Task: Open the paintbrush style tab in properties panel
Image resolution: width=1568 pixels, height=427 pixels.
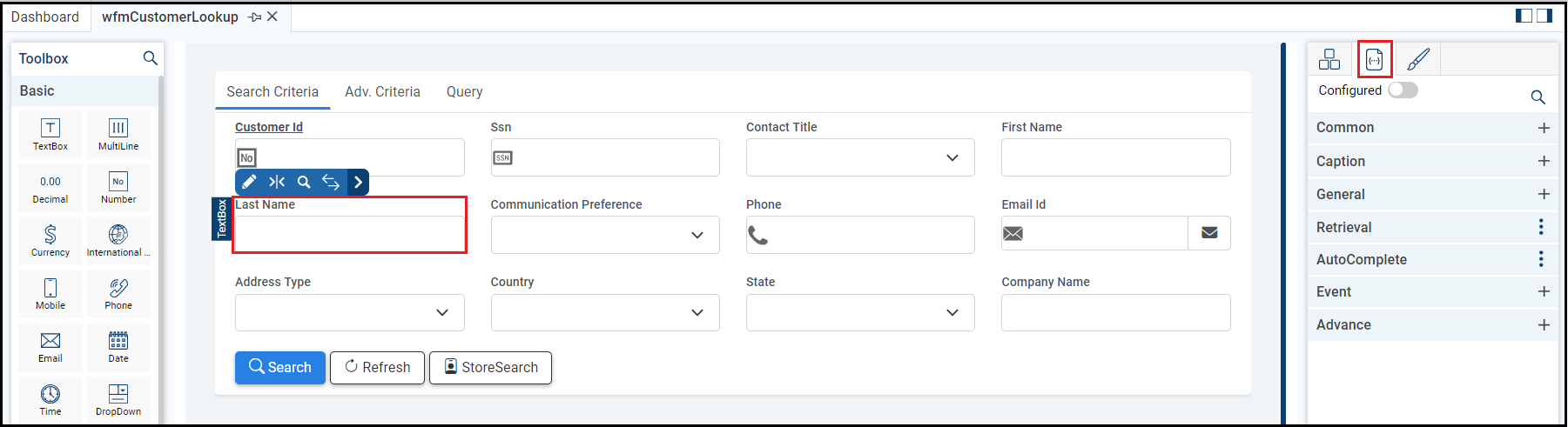Action: point(1418,59)
